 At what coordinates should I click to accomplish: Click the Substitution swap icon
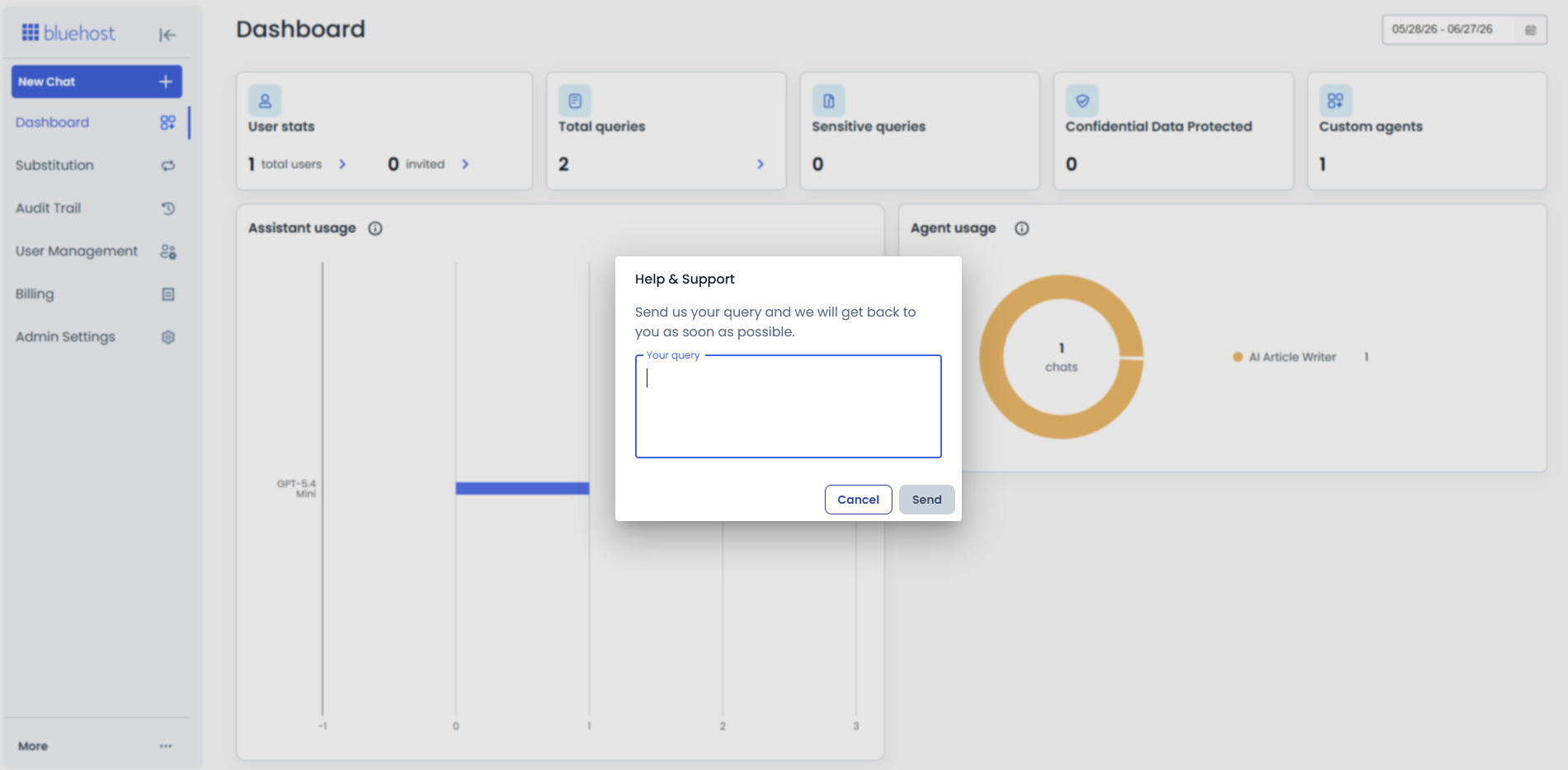coord(168,166)
